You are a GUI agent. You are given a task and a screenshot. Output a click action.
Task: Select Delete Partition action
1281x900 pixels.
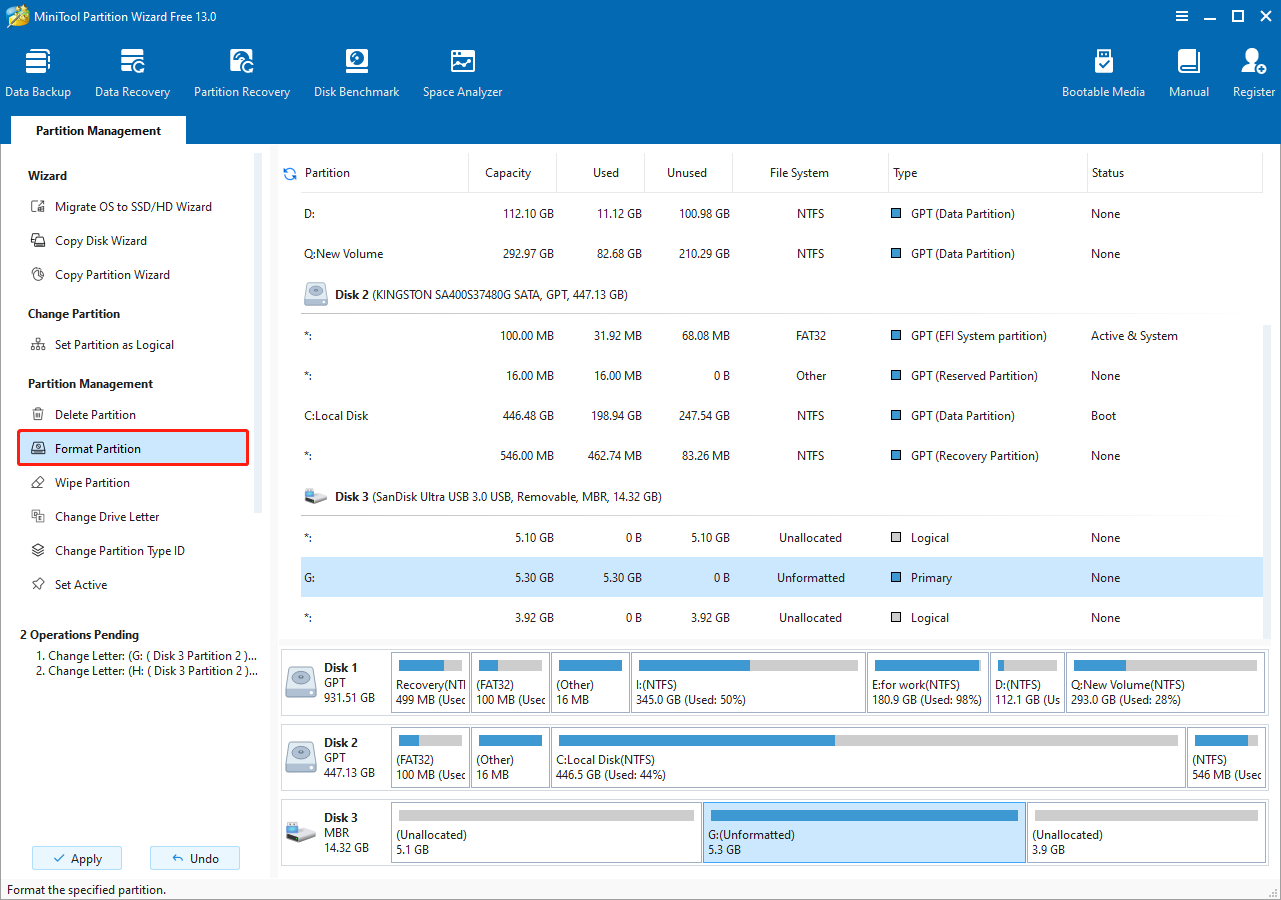coord(83,415)
